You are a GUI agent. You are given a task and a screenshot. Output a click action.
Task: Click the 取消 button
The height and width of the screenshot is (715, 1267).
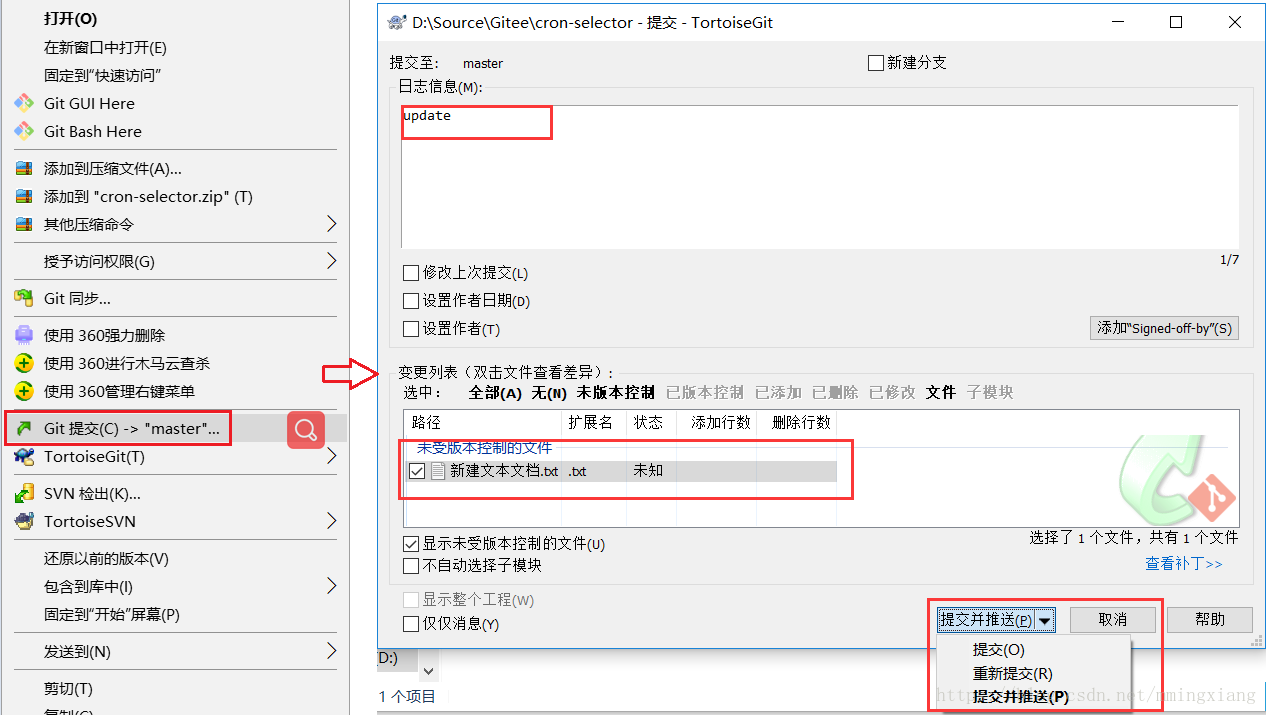(x=1113, y=620)
